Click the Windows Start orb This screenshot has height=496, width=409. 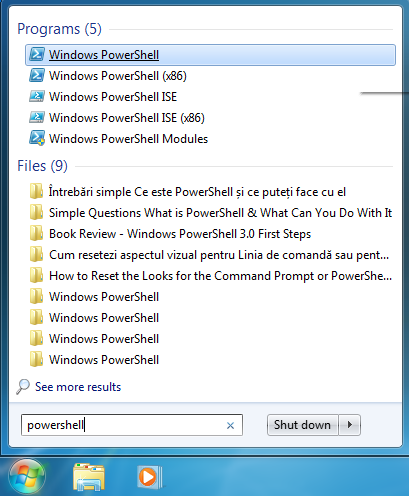pos(27,476)
